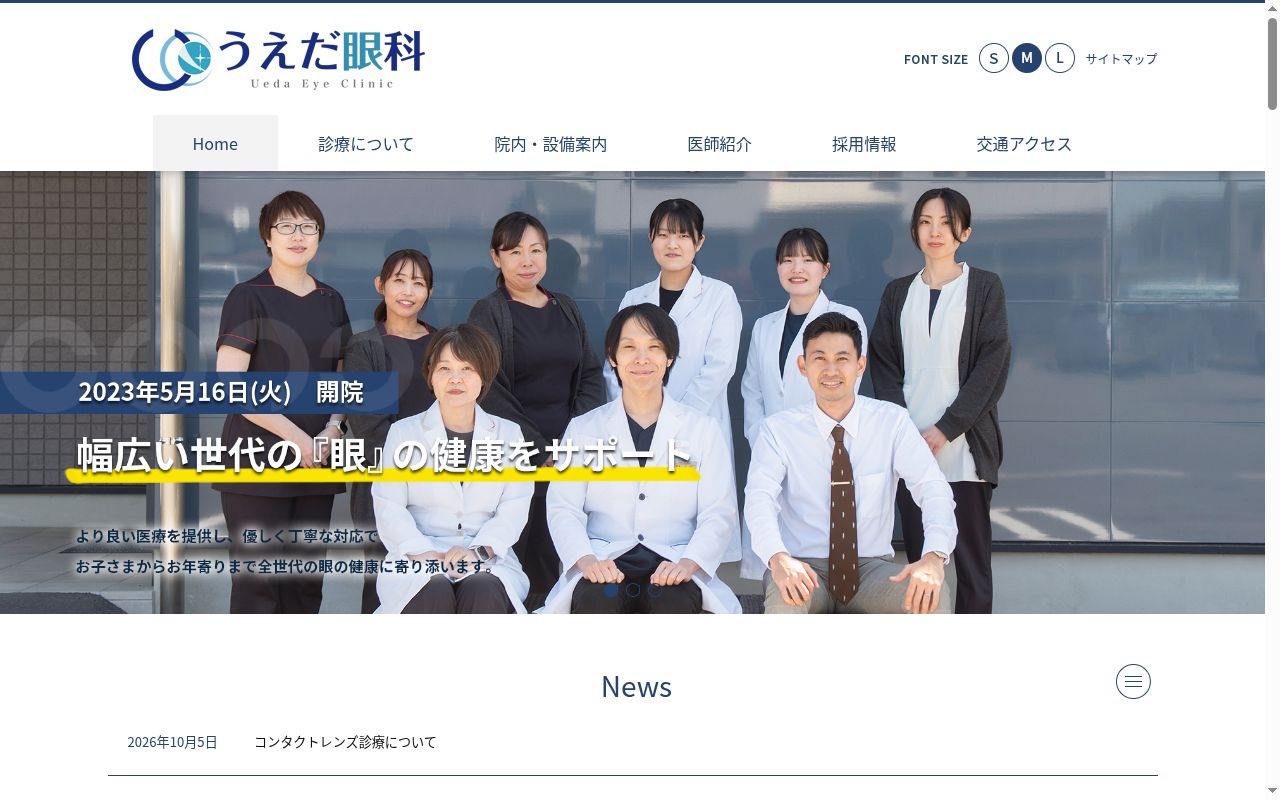
Task: Set font size to S
Action: (x=993, y=58)
